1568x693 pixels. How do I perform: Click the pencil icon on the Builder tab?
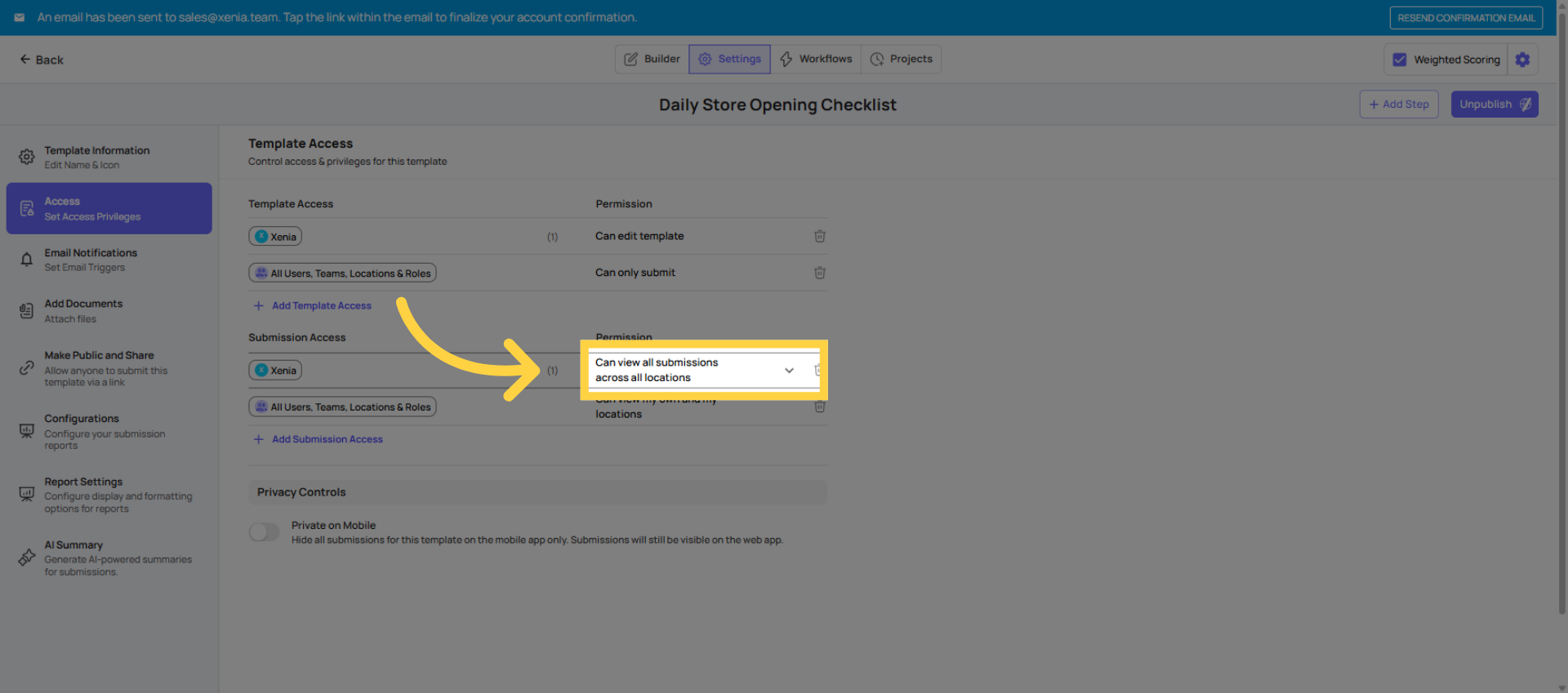(x=630, y=59)
